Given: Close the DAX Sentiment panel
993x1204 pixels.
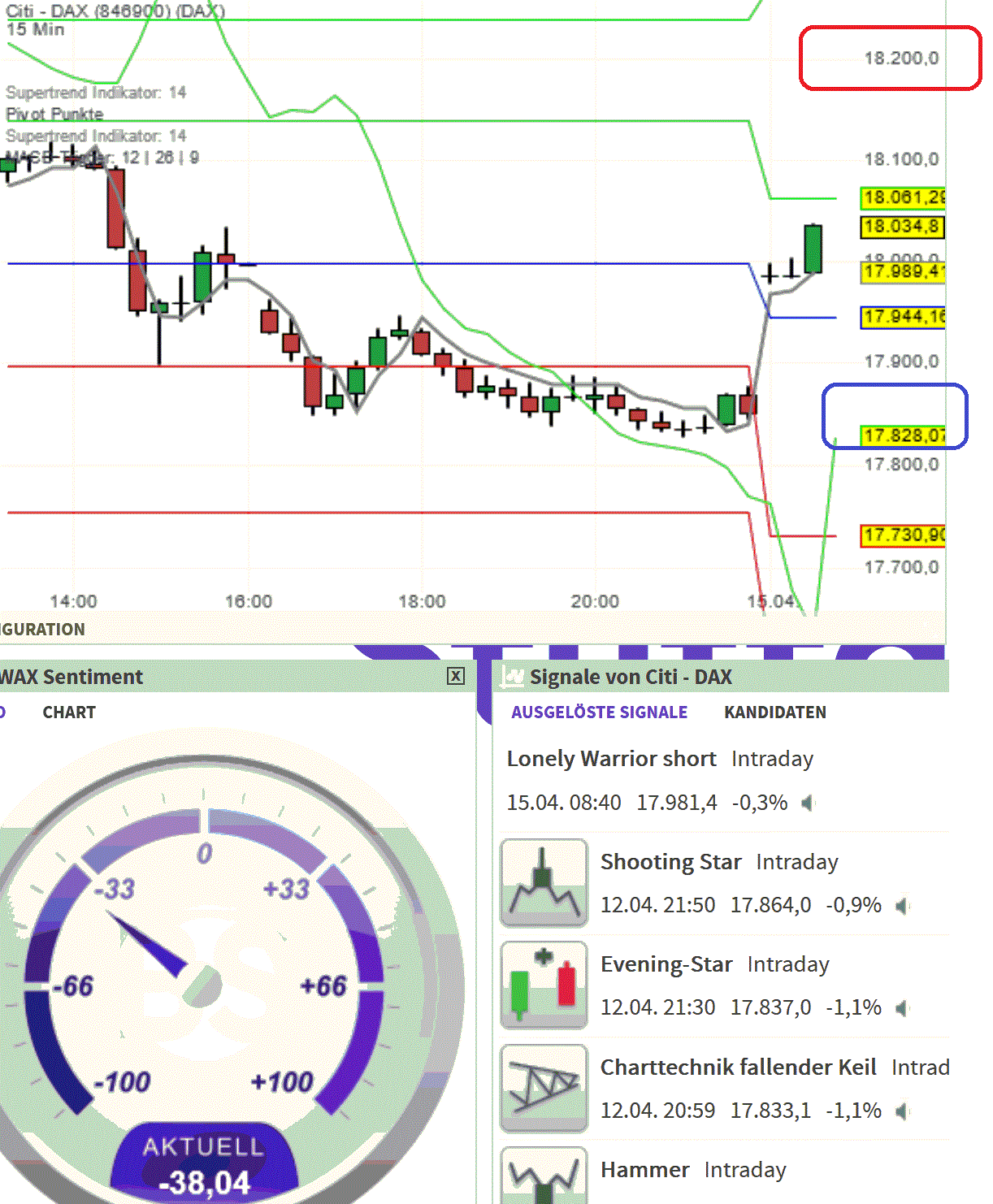Looking at the screenshot, I should (x=457, y=674).
